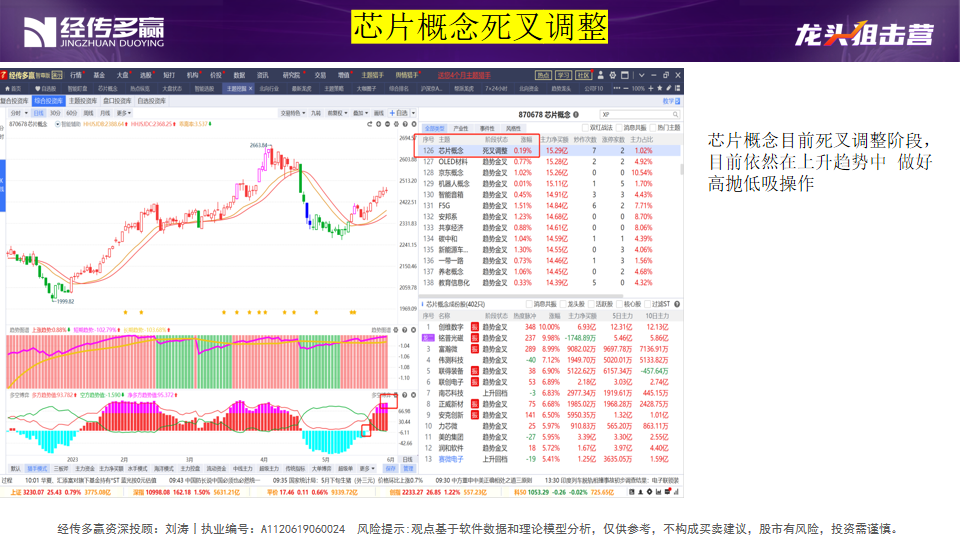Click the 振 badge beside 富瀚微
960x540 pixels.
click(x=474, y=349)
